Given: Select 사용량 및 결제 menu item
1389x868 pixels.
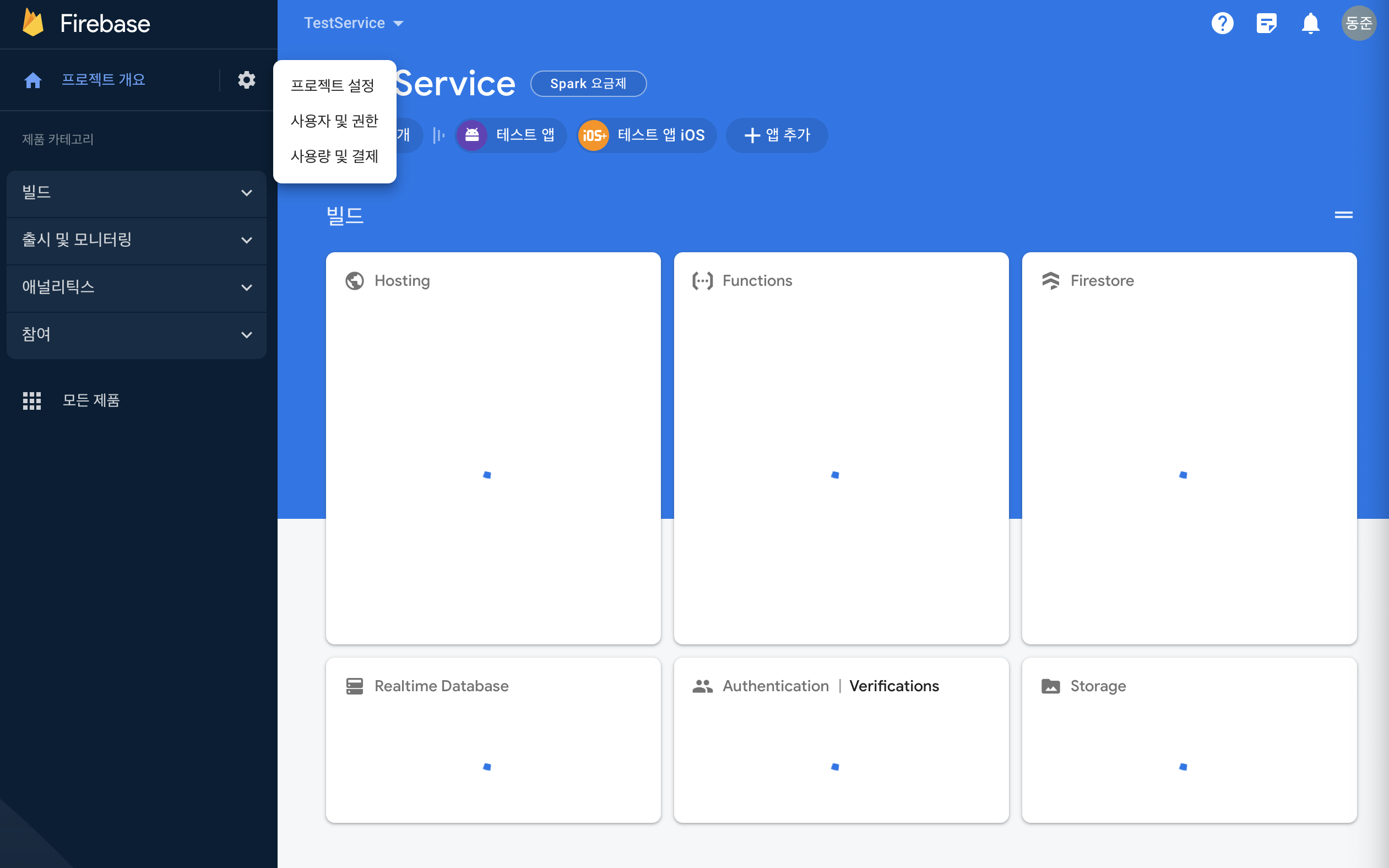Looking at the screenshot, I should 335,157.
